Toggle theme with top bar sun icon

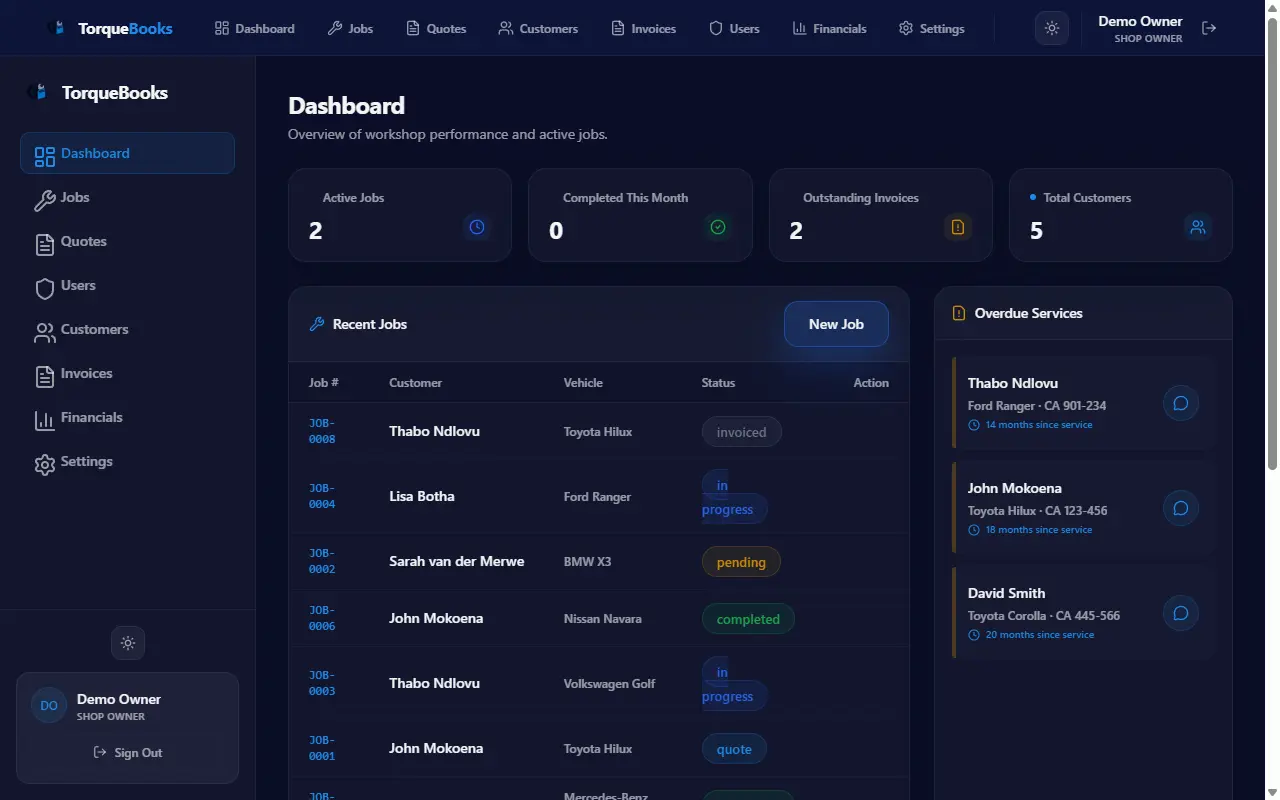[1052, 28]
